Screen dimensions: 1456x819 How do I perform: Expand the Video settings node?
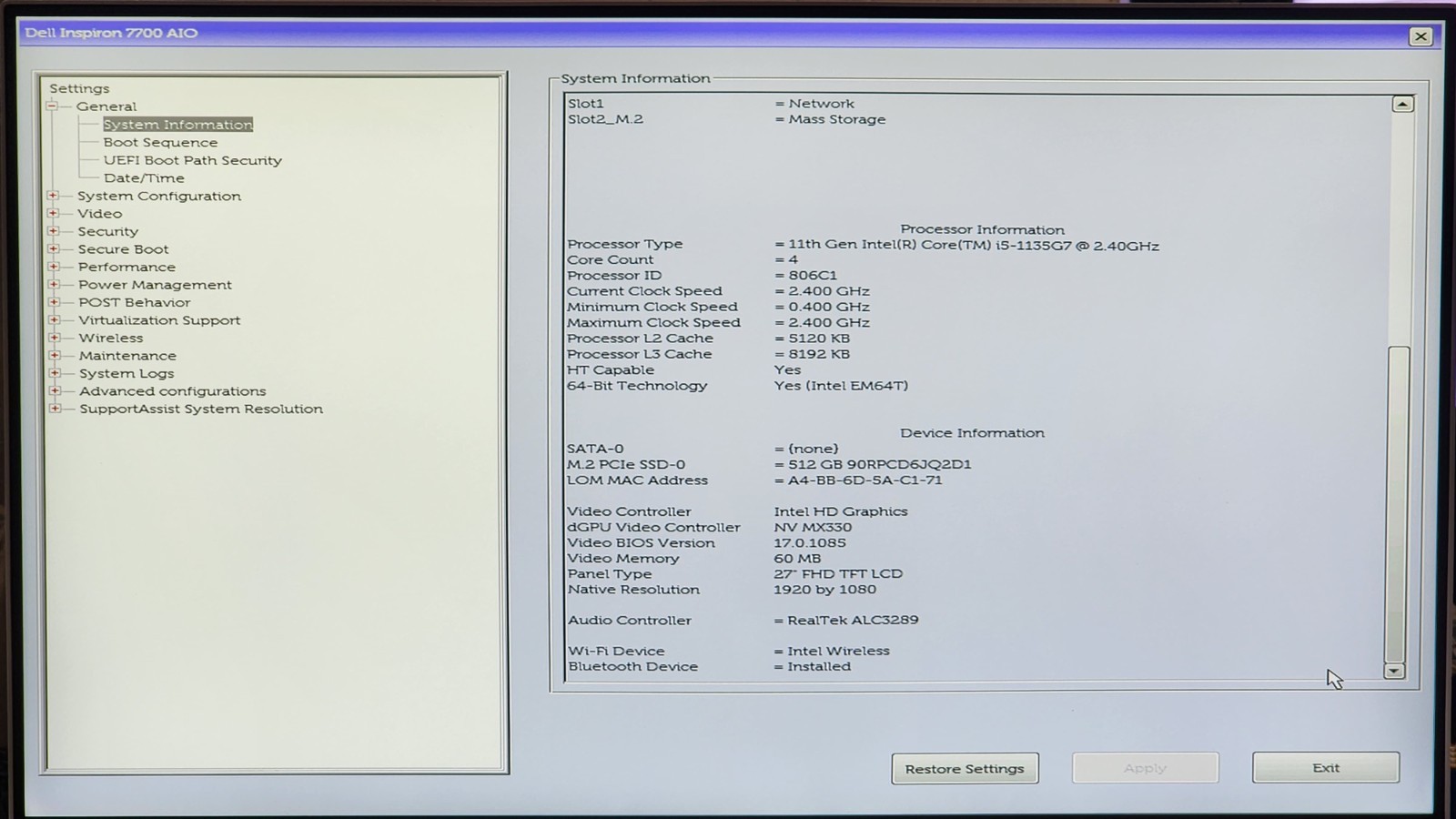pyautogui.click(x=53, y=213)
